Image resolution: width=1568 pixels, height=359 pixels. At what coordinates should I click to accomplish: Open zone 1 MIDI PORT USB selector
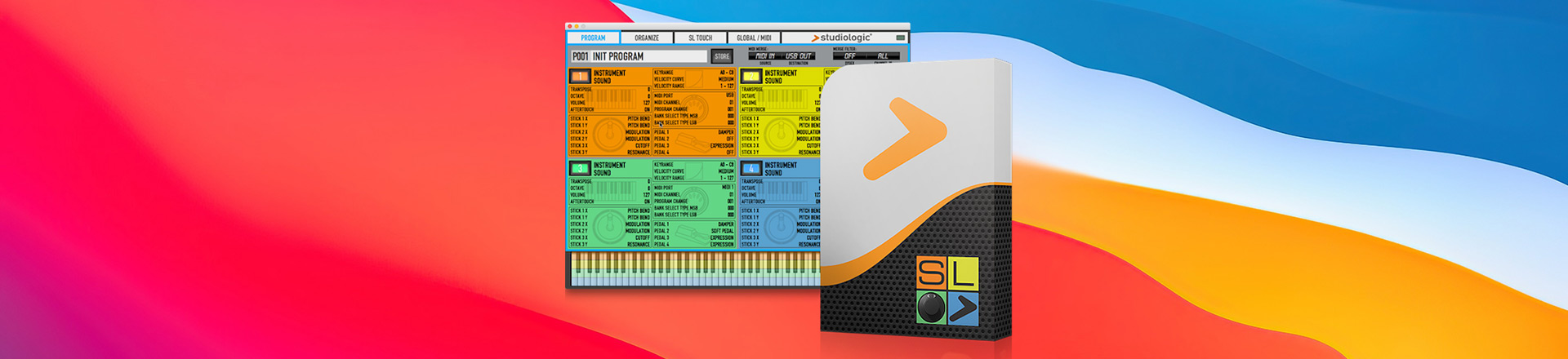click(x=693, y=95)
